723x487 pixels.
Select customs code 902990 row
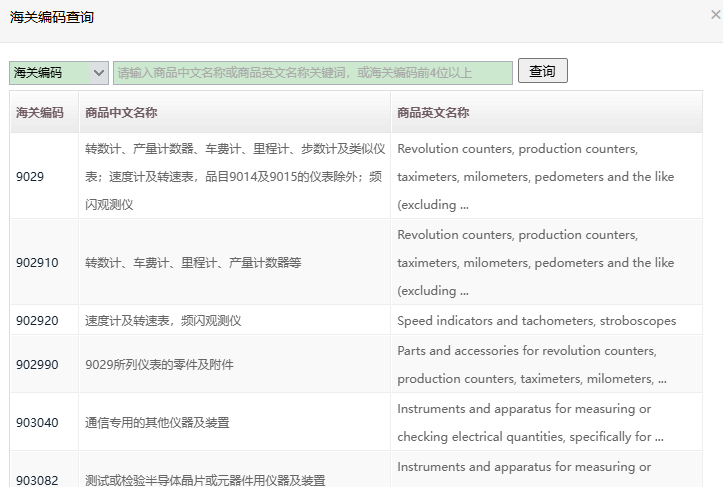click(37, 365)
